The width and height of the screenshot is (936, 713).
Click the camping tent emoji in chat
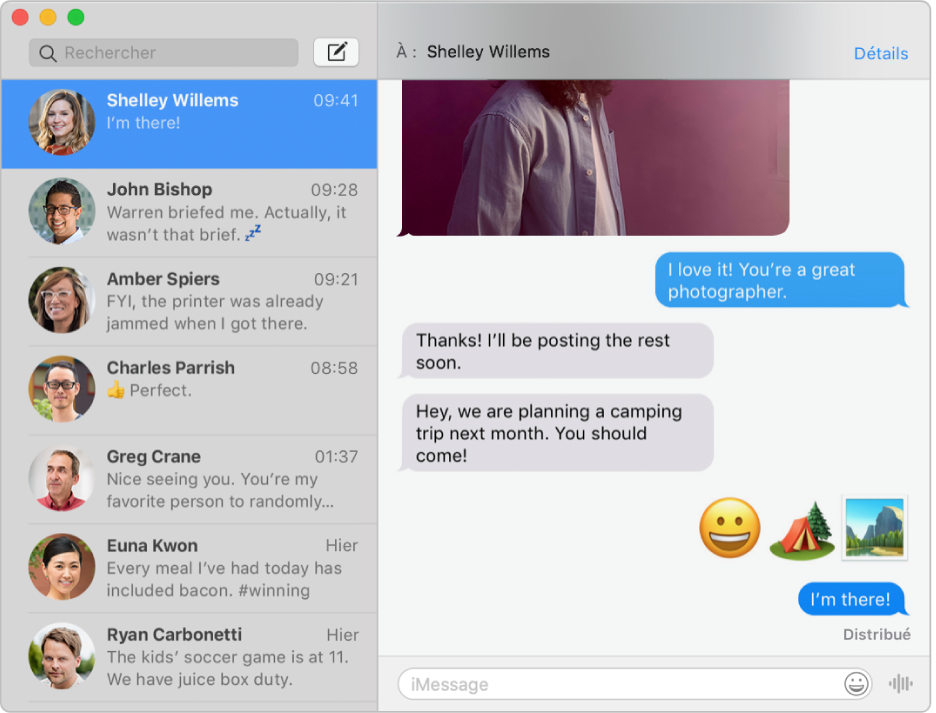click(802, 530)
